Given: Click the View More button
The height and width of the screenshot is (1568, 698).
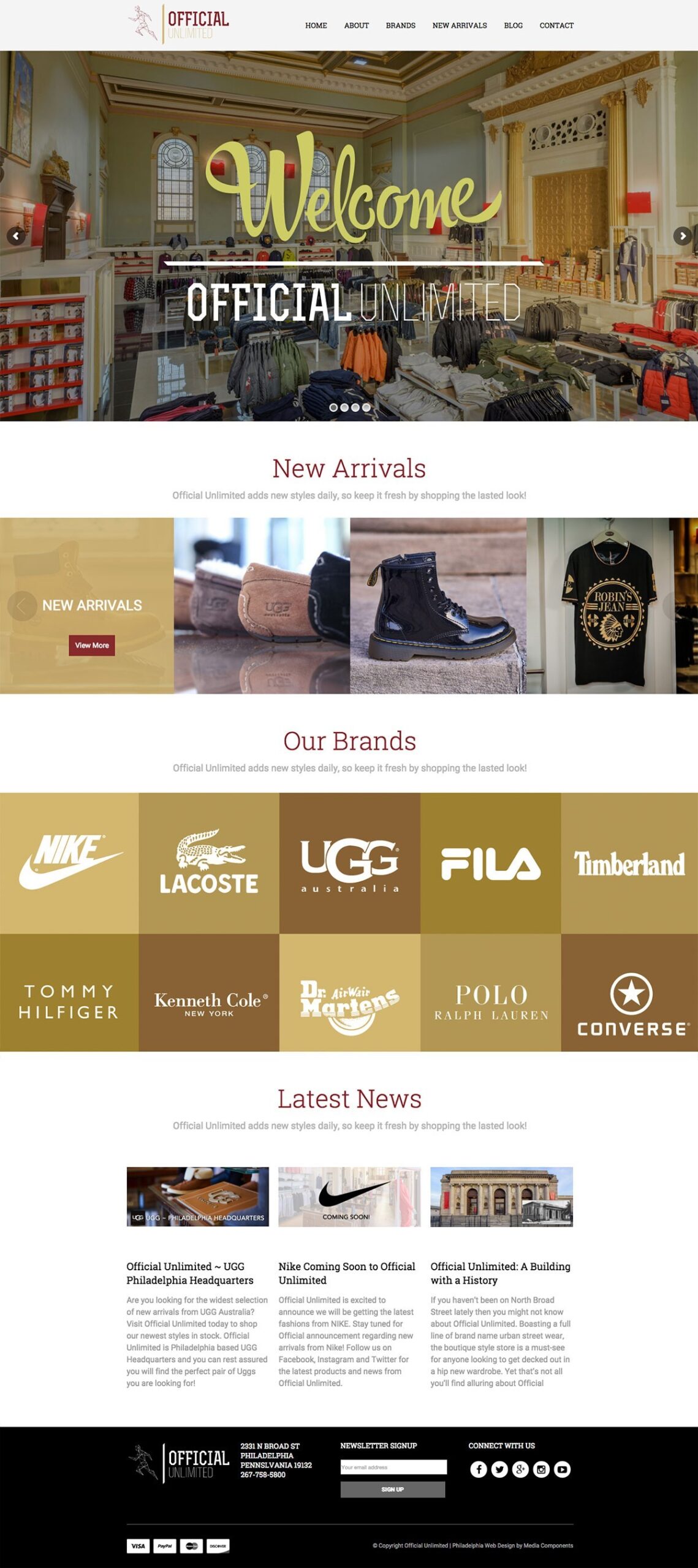Looking at the screenshot, I should pos(92,645).
